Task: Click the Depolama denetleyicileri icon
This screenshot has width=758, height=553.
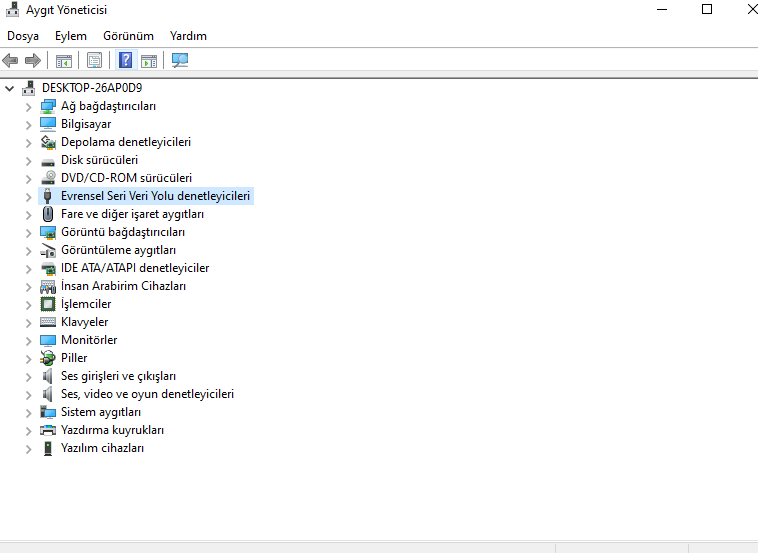Action: [48, 142]
